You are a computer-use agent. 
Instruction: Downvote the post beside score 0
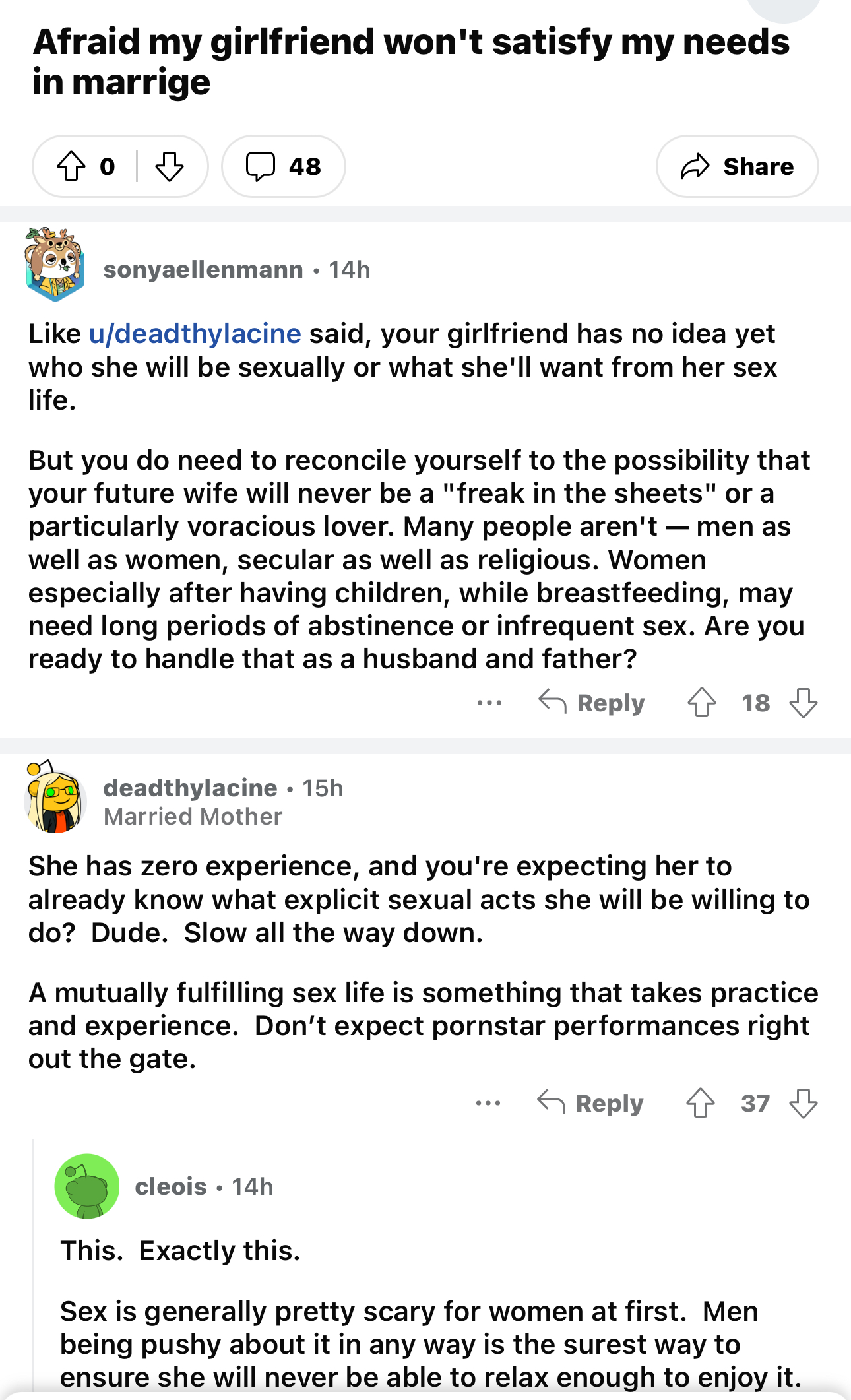pos(170,166)
